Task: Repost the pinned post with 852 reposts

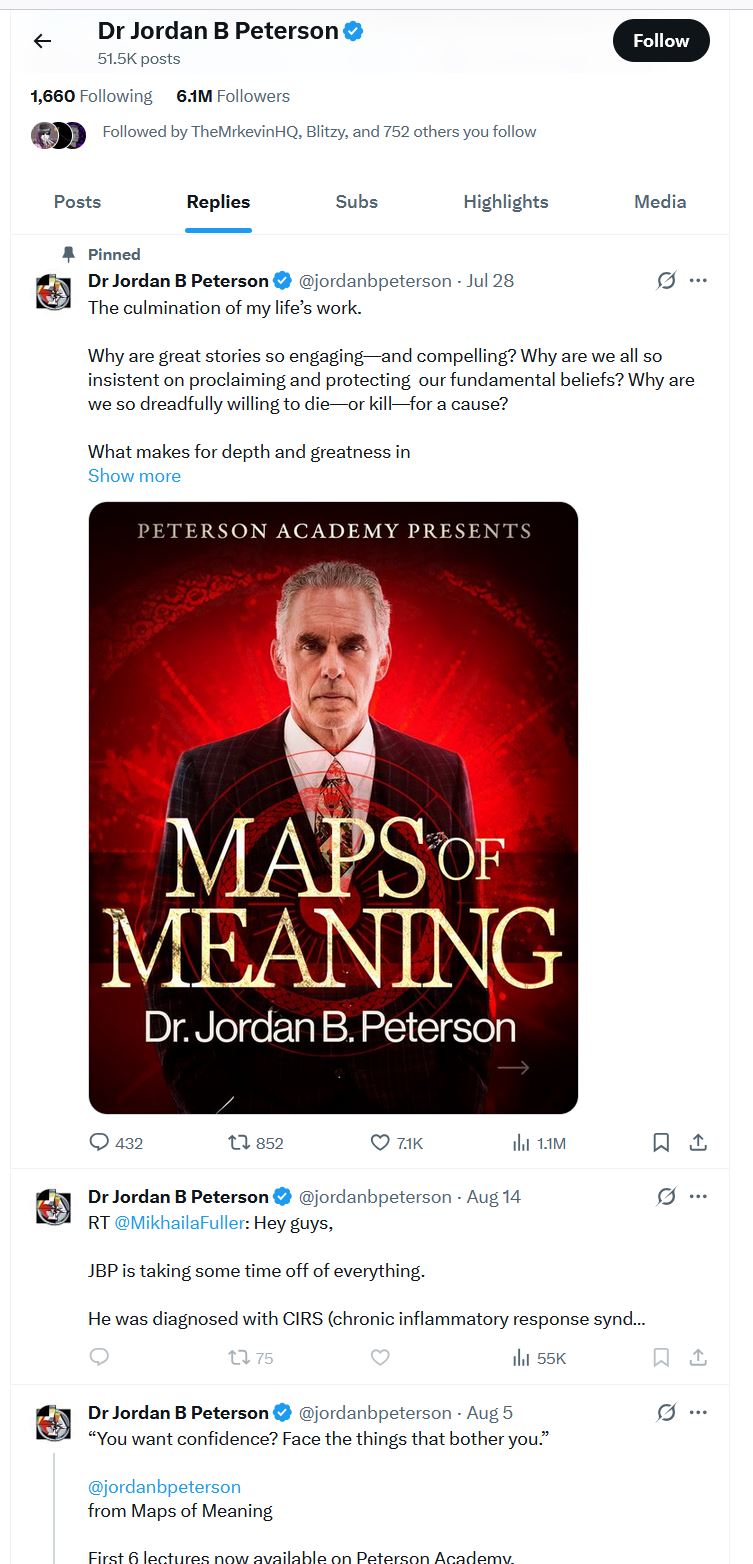Action: pos(240,1142)
